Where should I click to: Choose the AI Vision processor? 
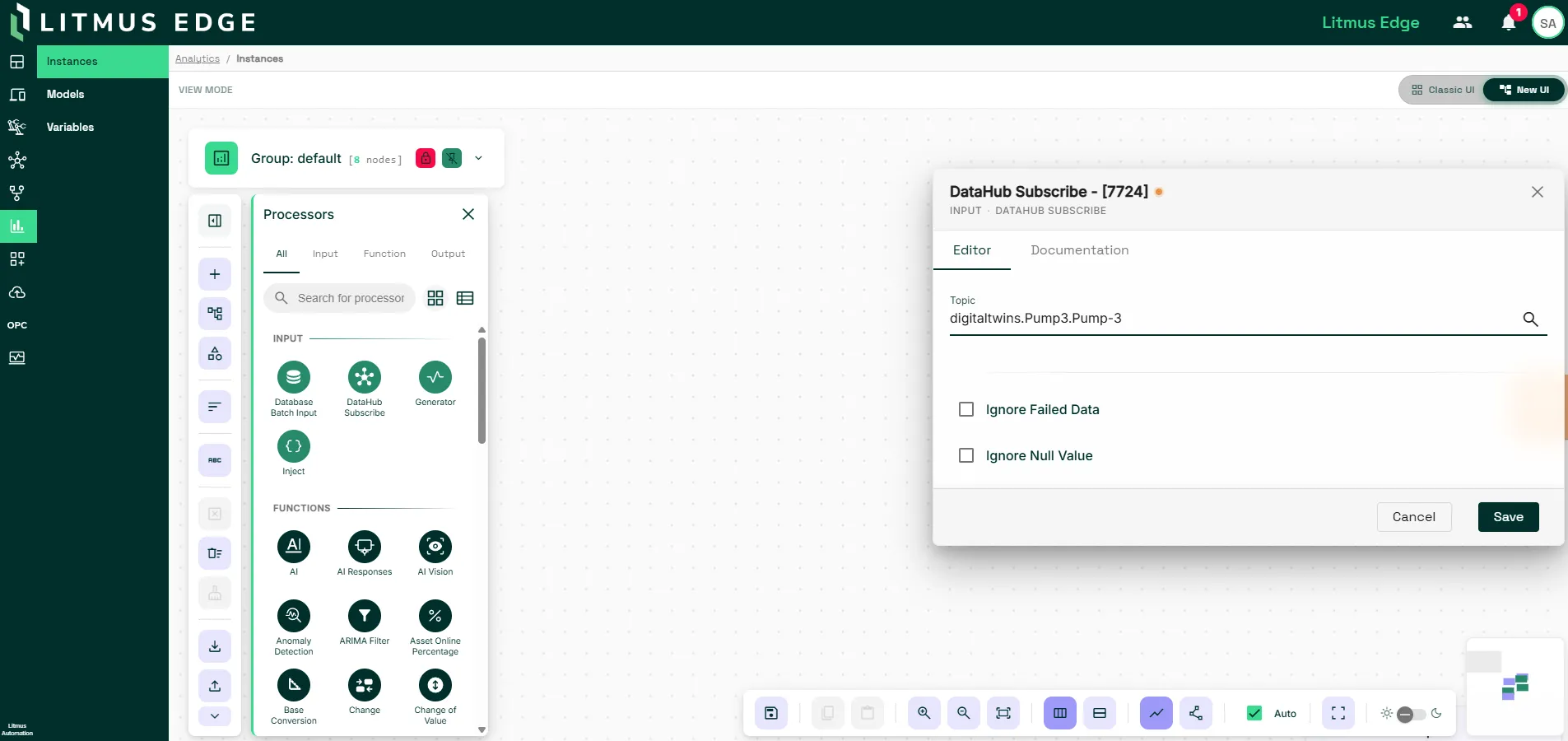[x=435, y=547]
